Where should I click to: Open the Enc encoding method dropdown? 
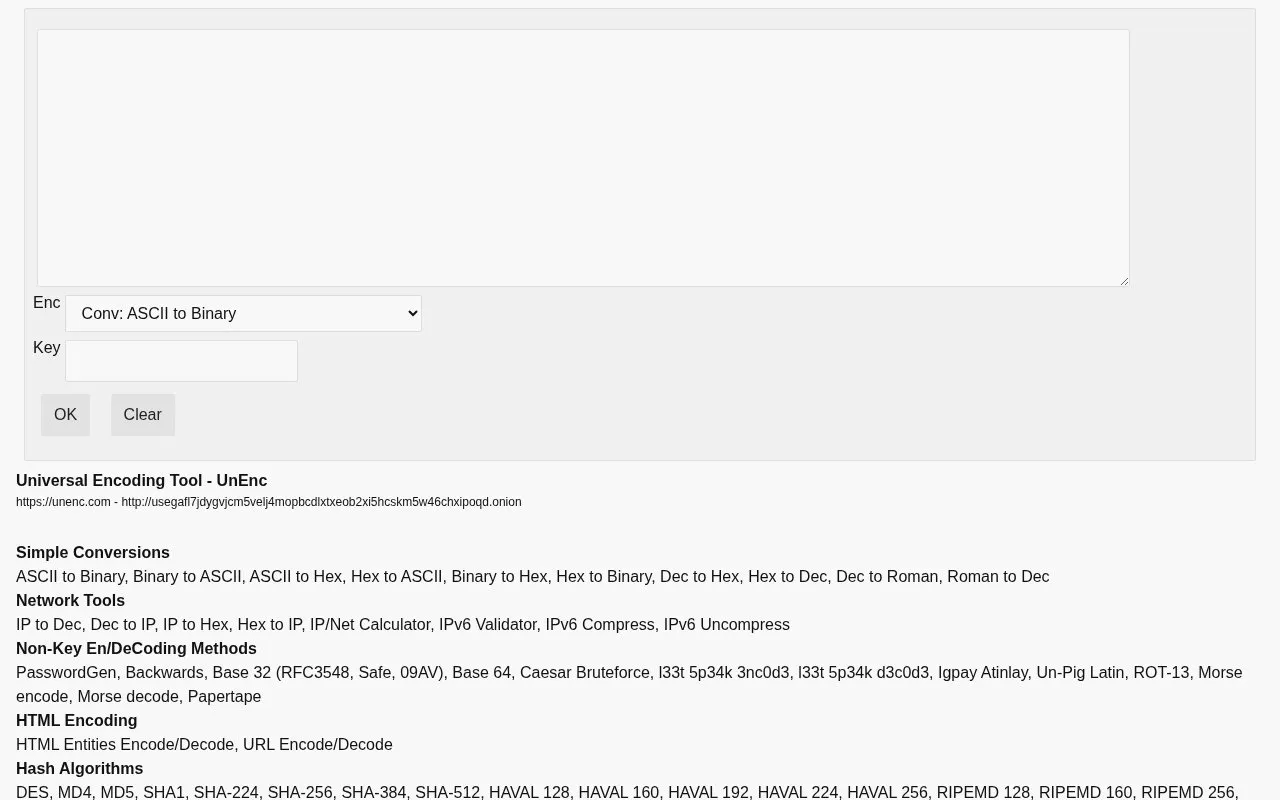[243, 313]
